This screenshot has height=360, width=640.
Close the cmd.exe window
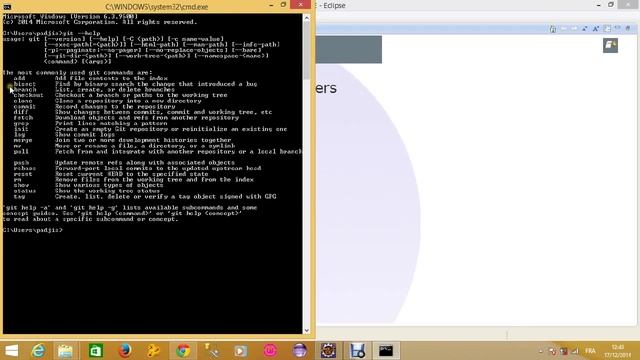(300, 5)
